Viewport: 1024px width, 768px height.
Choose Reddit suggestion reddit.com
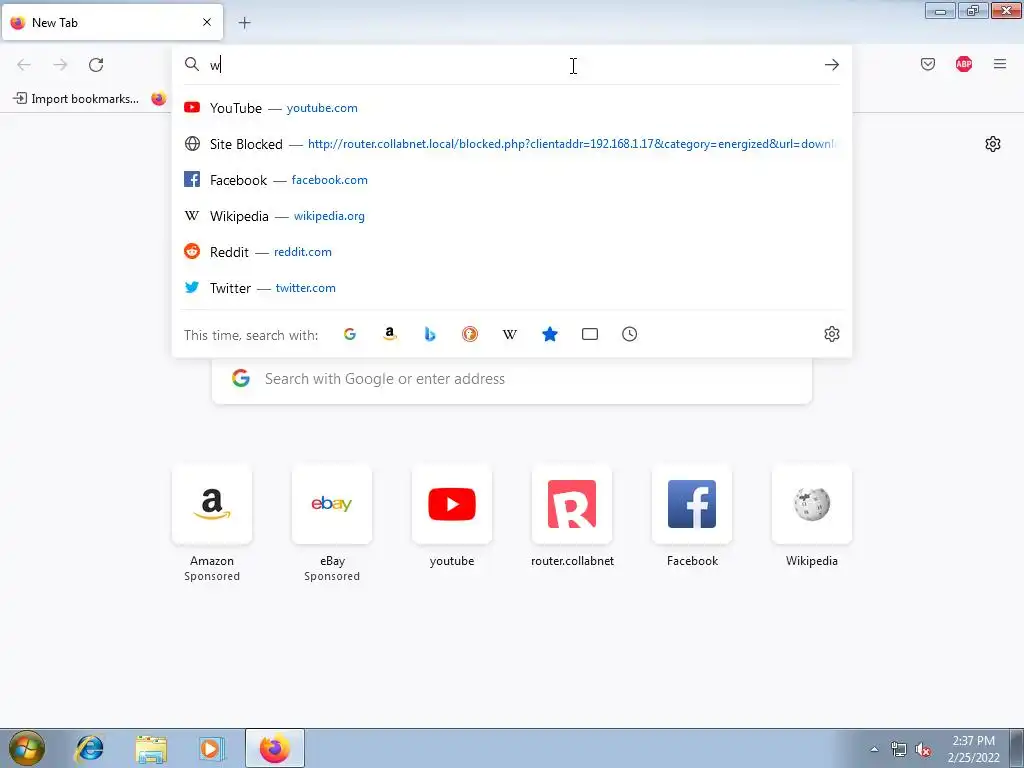[x=511, y=251]
